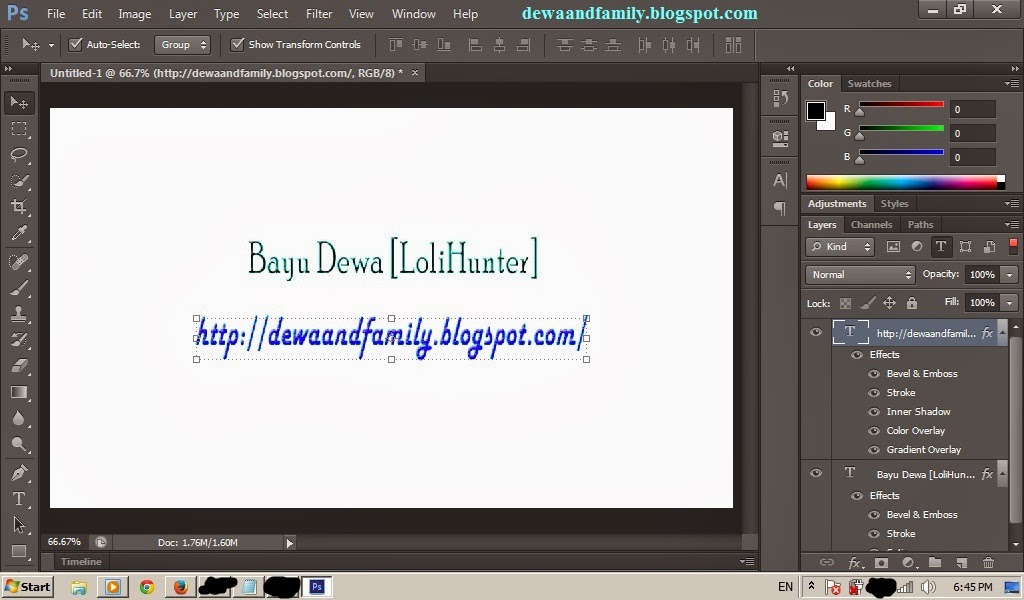Toggle Inner Shadow effect visibility

tap(874, 412)
